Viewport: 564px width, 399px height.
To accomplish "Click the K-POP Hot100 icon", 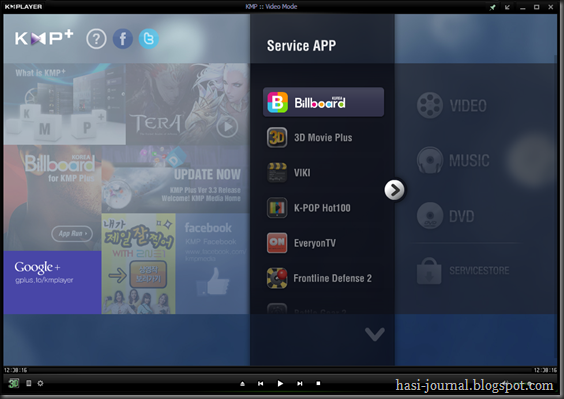I will coord(277,208).
